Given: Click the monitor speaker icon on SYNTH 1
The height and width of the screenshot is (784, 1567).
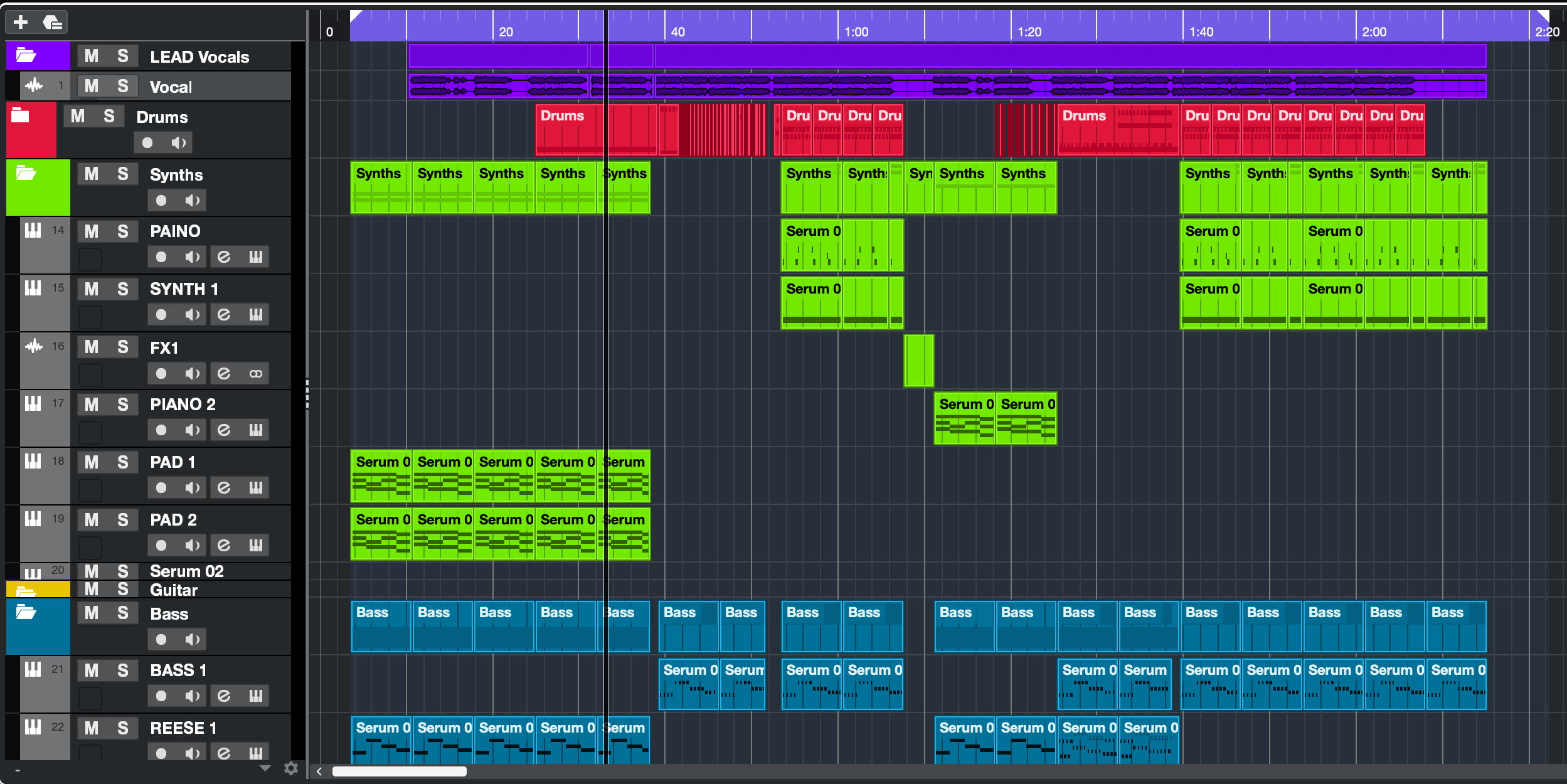Looking at the screenshot, I should click(192, 314).
